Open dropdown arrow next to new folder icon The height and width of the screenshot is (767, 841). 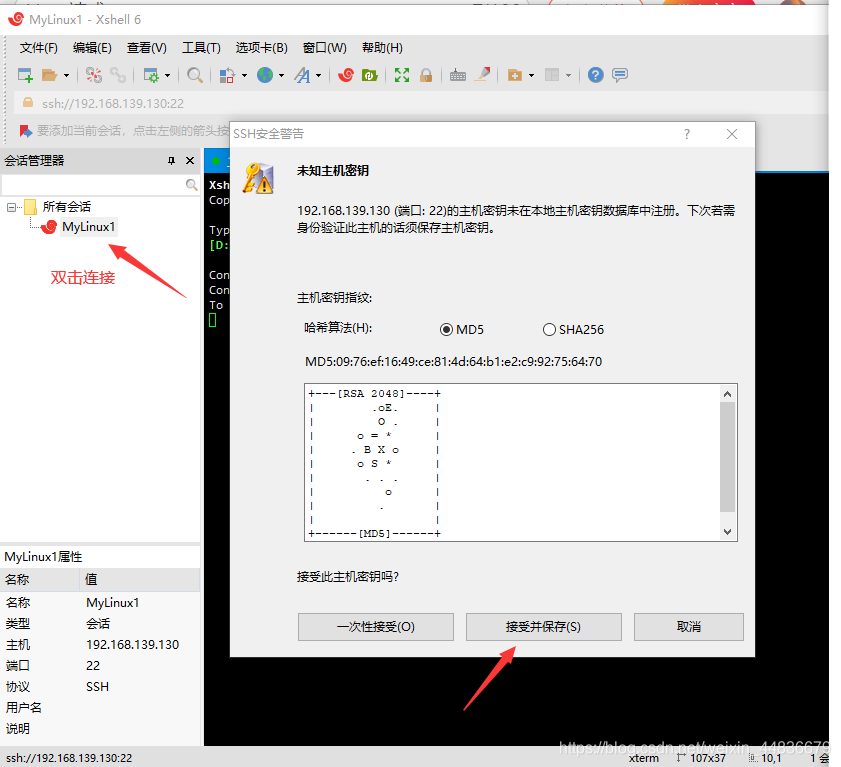click(532, 76)
